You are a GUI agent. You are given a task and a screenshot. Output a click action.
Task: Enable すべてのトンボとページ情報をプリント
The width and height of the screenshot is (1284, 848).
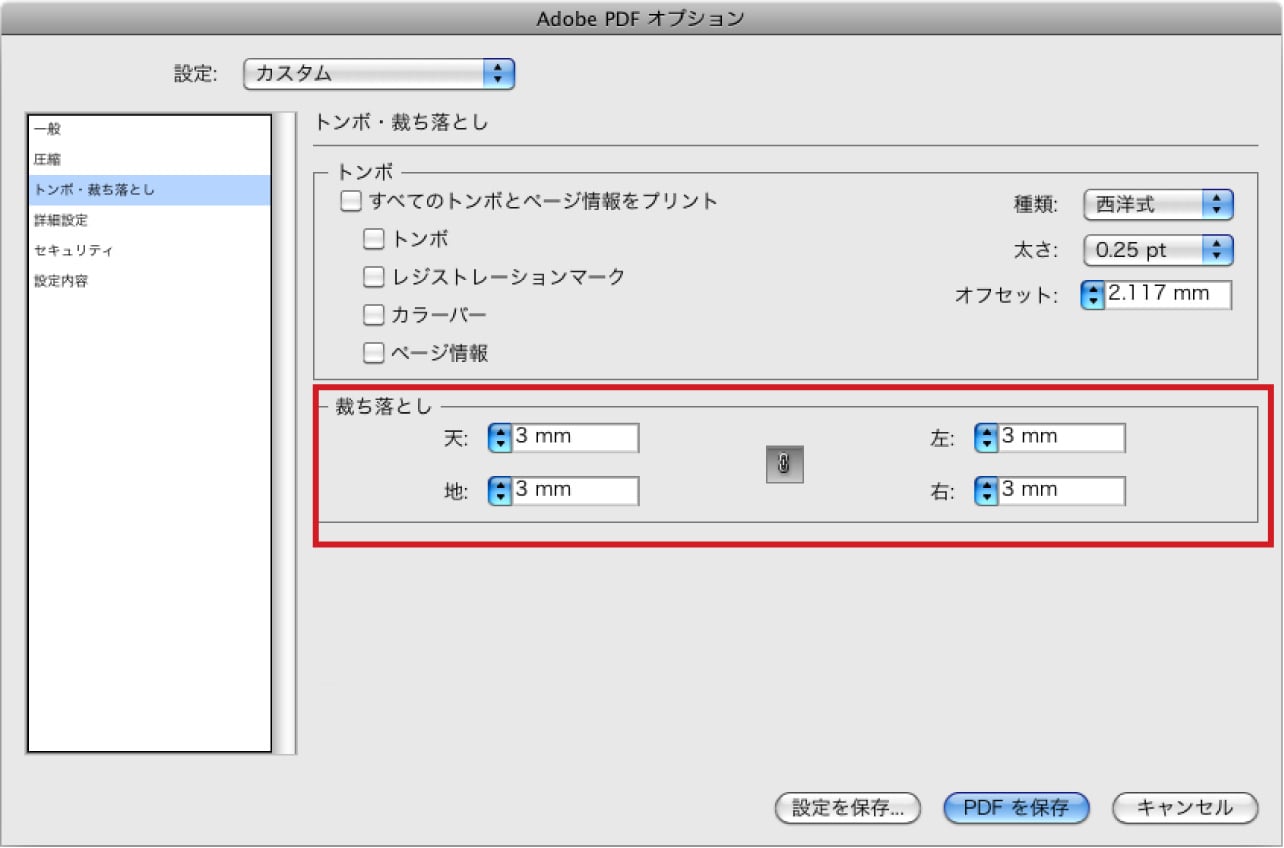(351, 201)
